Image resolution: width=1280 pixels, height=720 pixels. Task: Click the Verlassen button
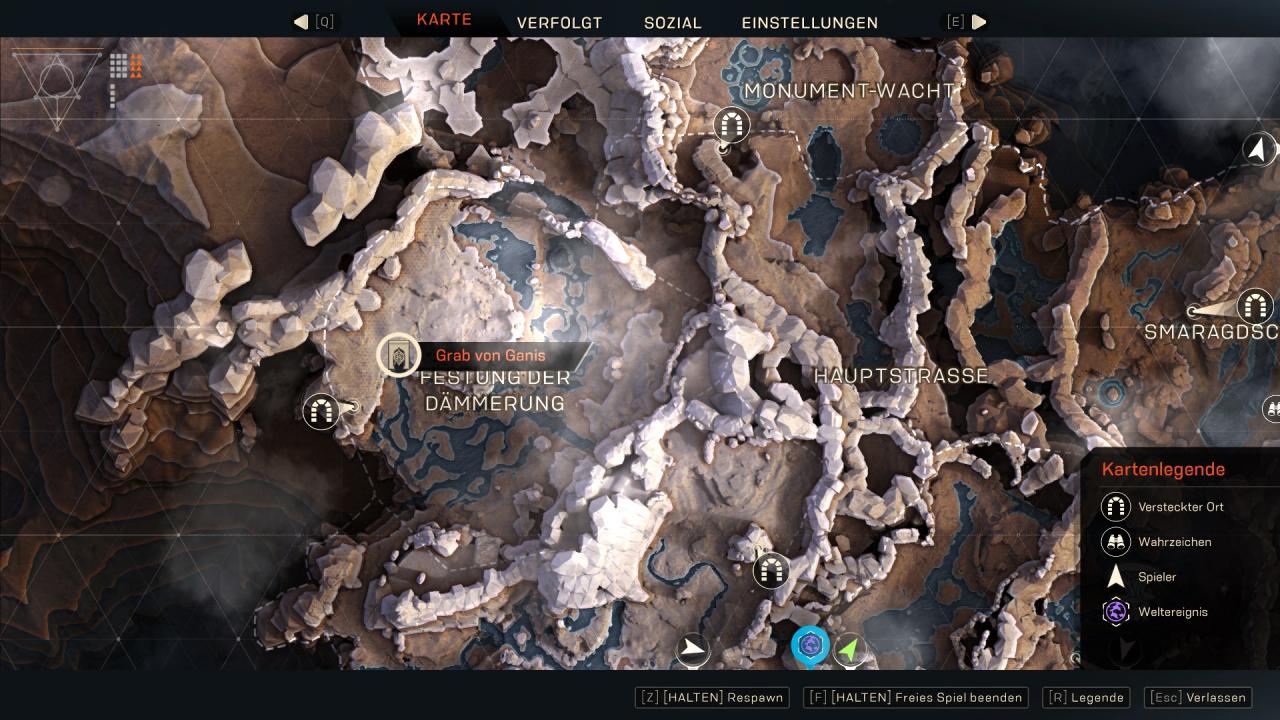click(1198, 698)
